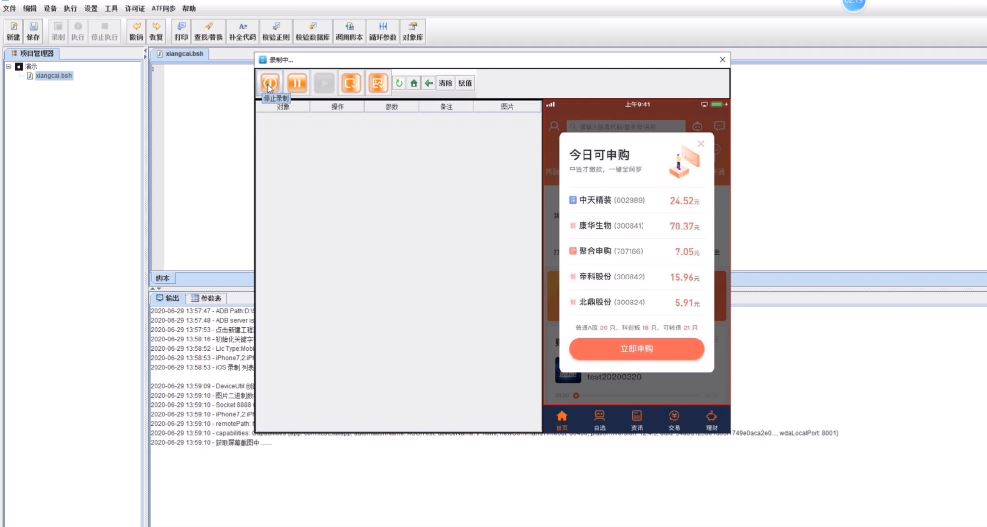This screenshot has width=987, height=527.
Task: Tap the 自选 icon in phone bottom bar
Action: 599,420
